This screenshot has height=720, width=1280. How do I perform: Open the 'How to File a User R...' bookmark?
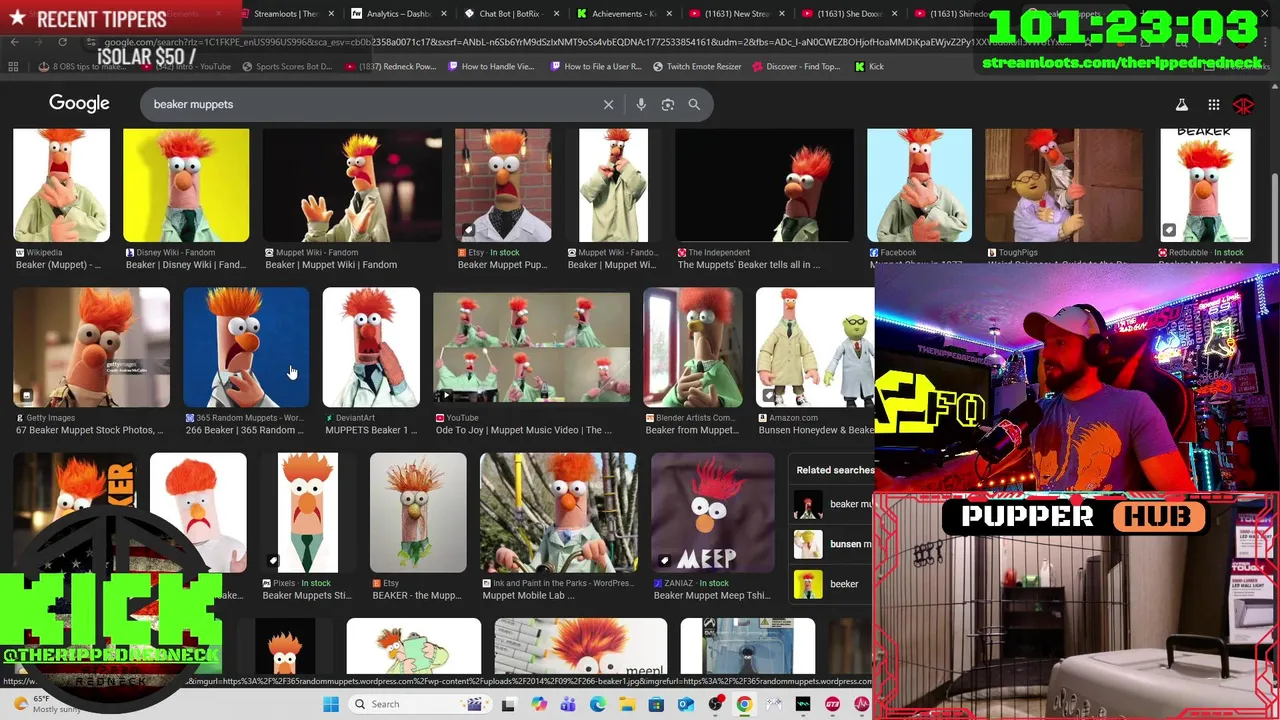pyautogui.click(x=596, y=66)
